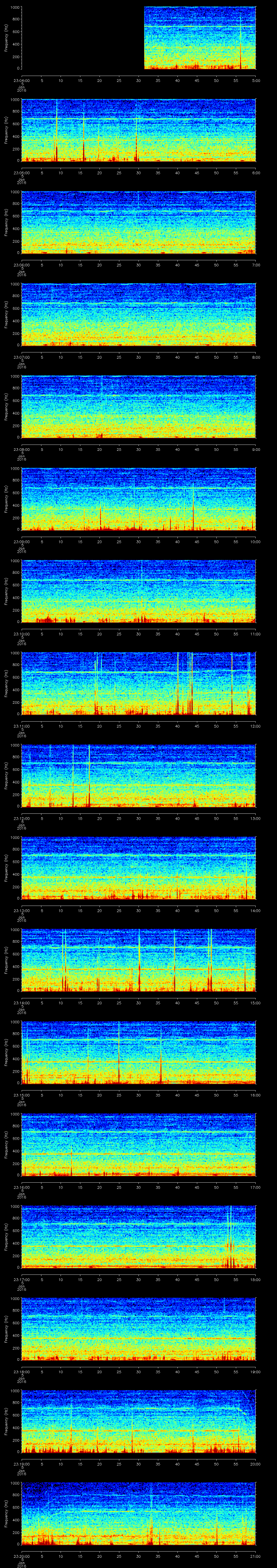This screenshot has height=1568, width=277.
Task: Click the spectrogram panel starting at 23:04:00
Action: 139,38
